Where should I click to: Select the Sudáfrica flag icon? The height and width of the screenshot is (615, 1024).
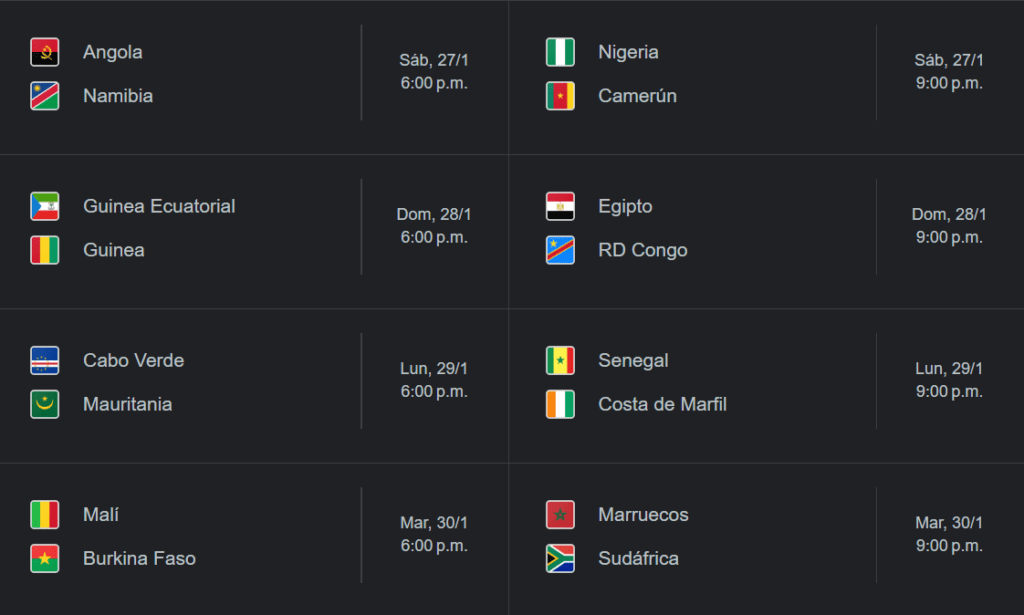pos(560,558)
